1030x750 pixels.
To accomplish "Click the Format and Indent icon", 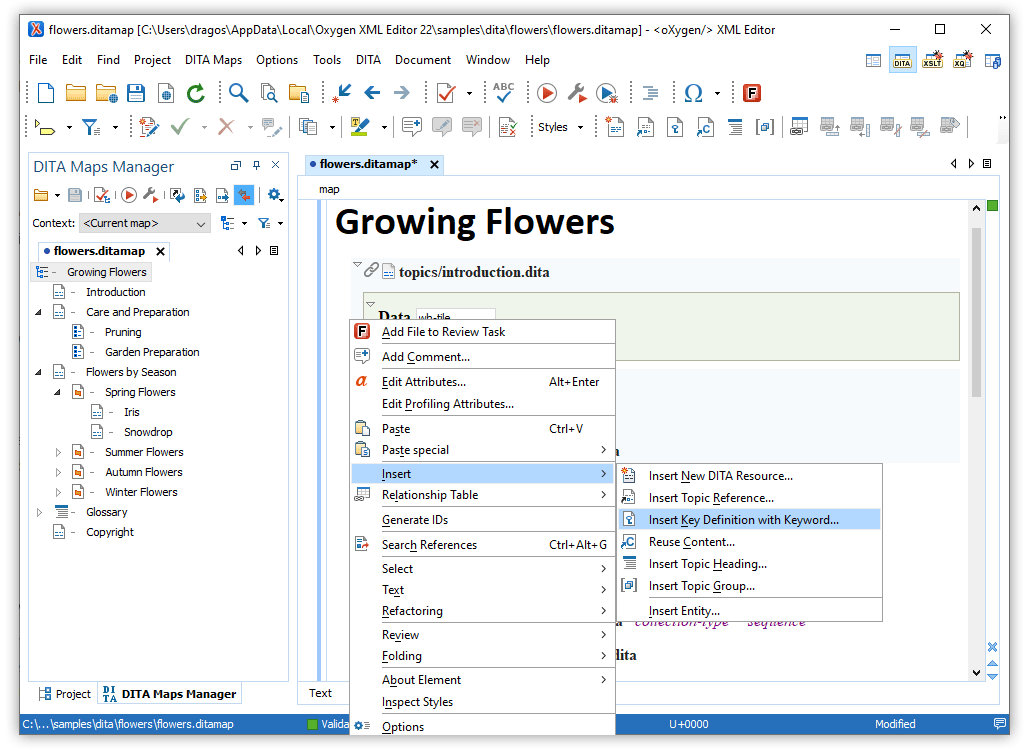I will click(650, 93).
